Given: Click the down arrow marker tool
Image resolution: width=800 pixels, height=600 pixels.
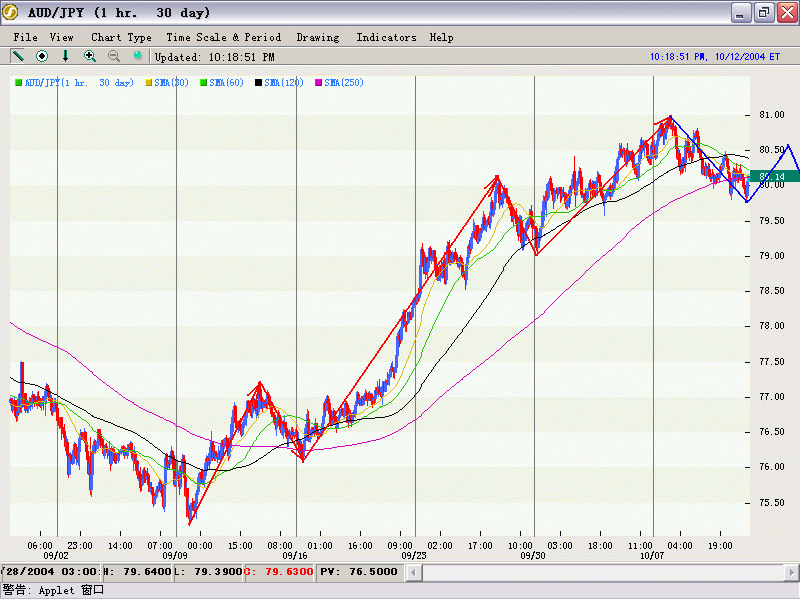Looking at the screenshot, I should (x=66, y=57).
